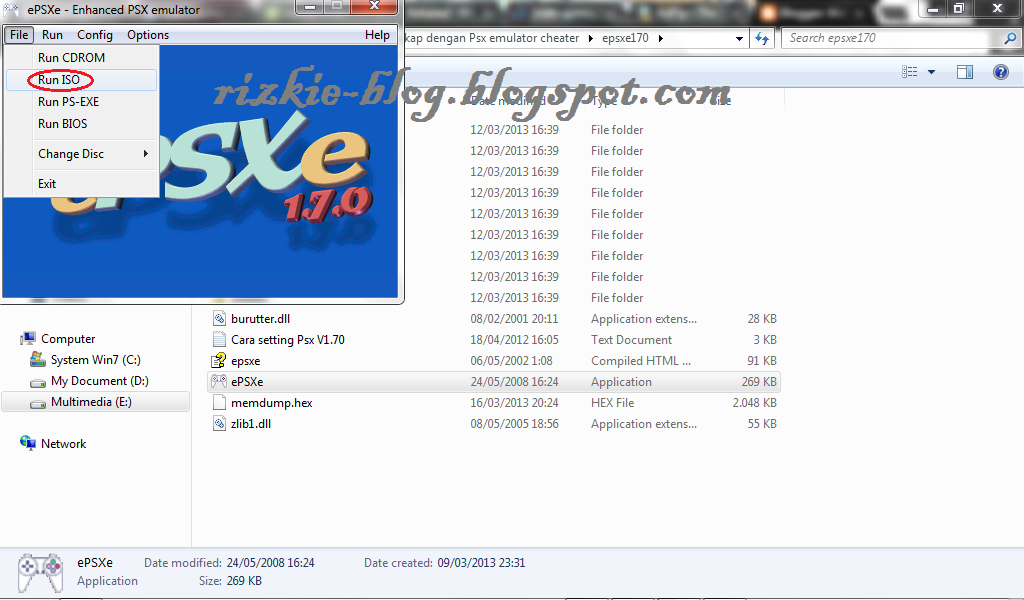Click the ePSXe title bar app icon
The width and height of the screenshot is (1024, 600).
pyautogui.click(x=11, y=10)
